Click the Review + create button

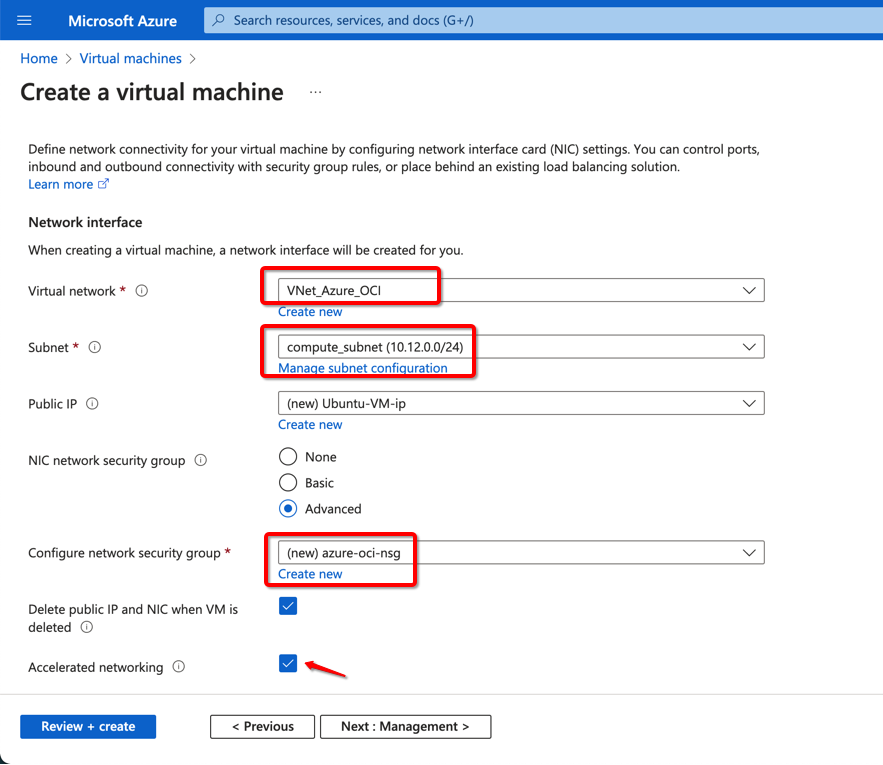pos(88,727)
